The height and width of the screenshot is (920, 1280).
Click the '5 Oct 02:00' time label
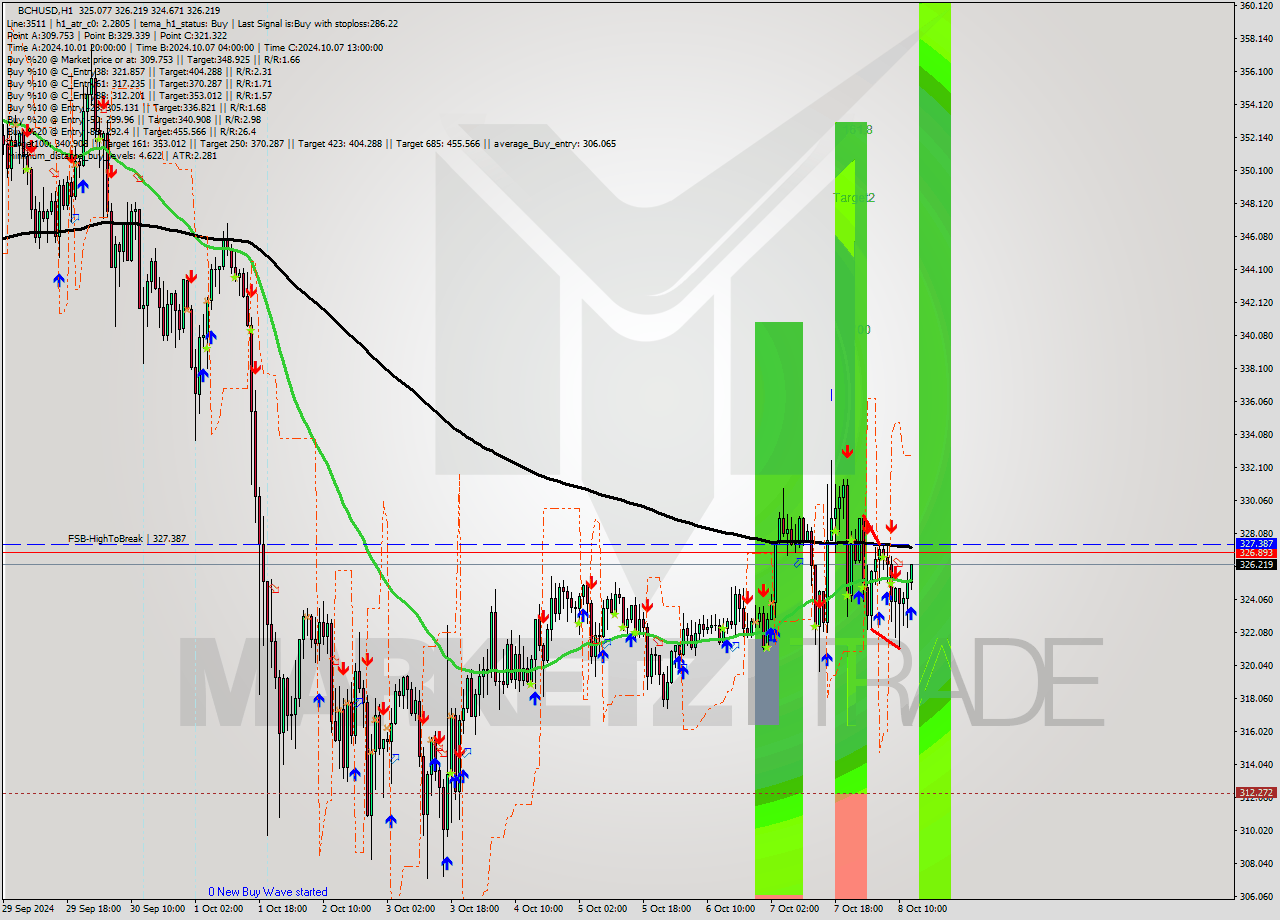pos(604,909)
